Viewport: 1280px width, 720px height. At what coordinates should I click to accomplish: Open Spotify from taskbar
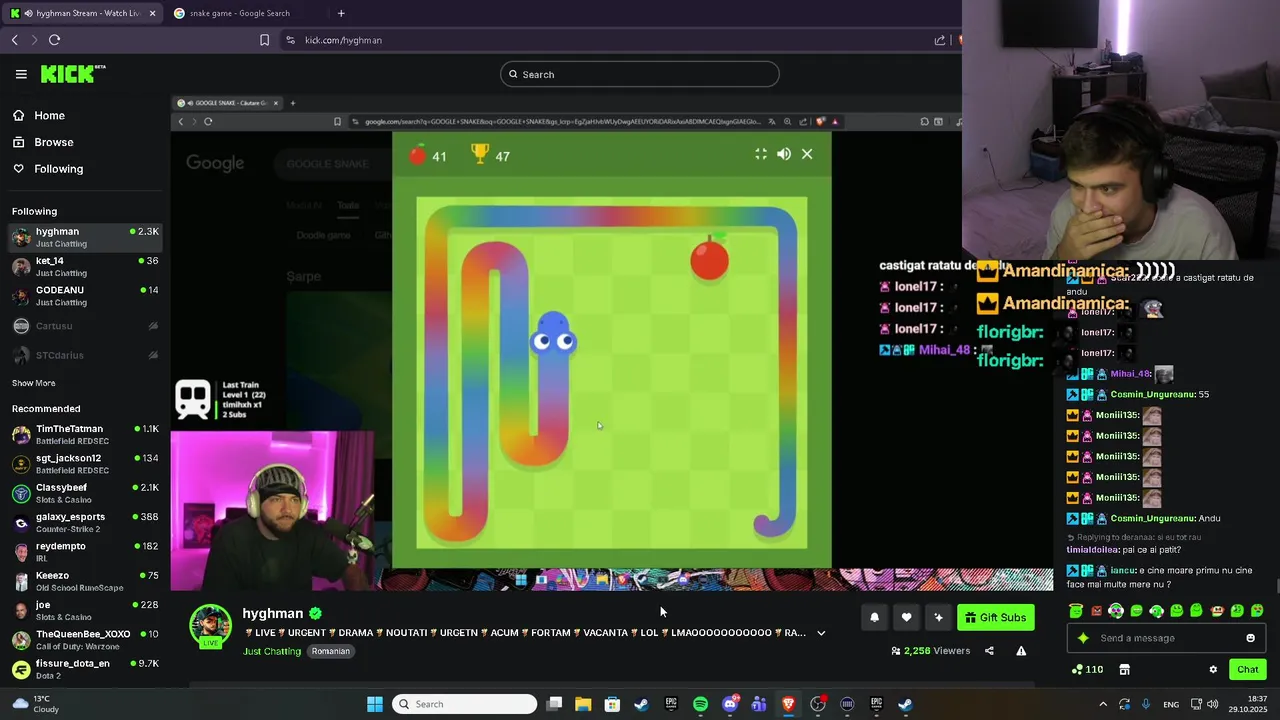(700, 704)
